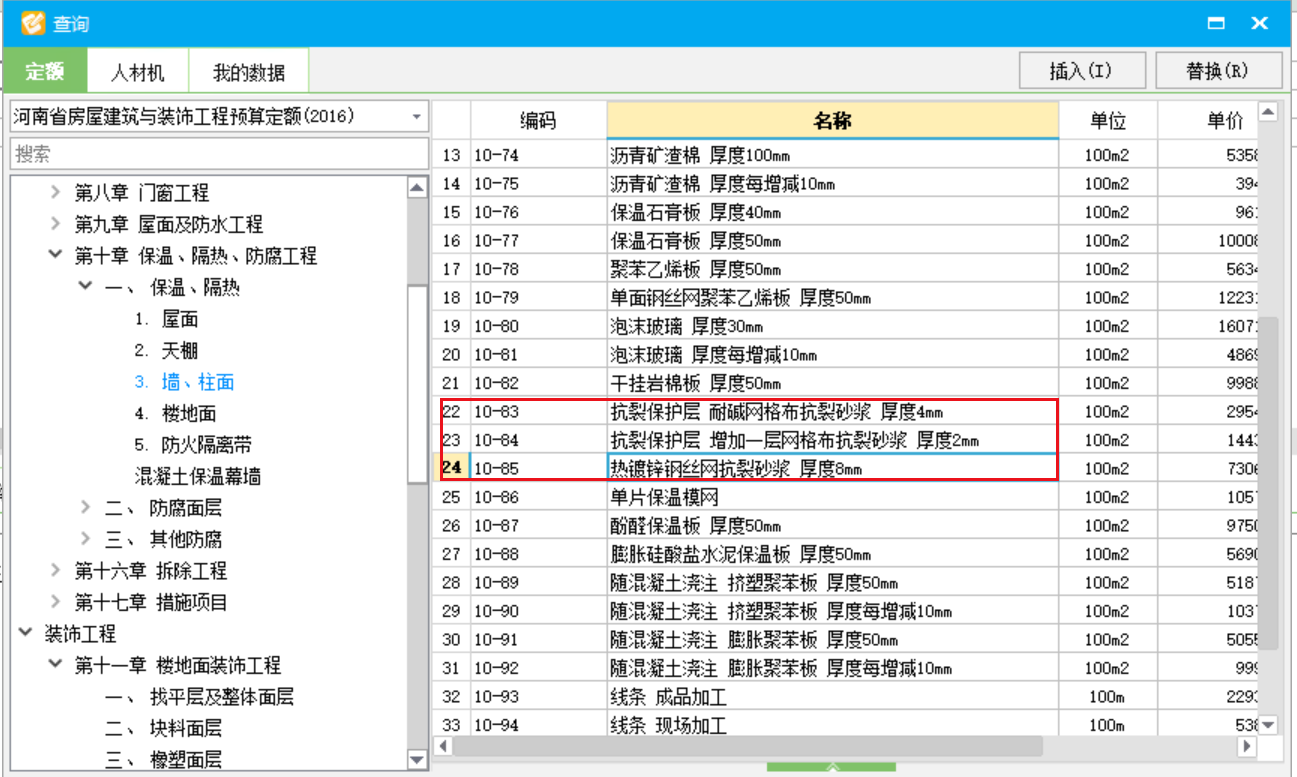Select tree item 4. 楼地面

click(175, 414)
